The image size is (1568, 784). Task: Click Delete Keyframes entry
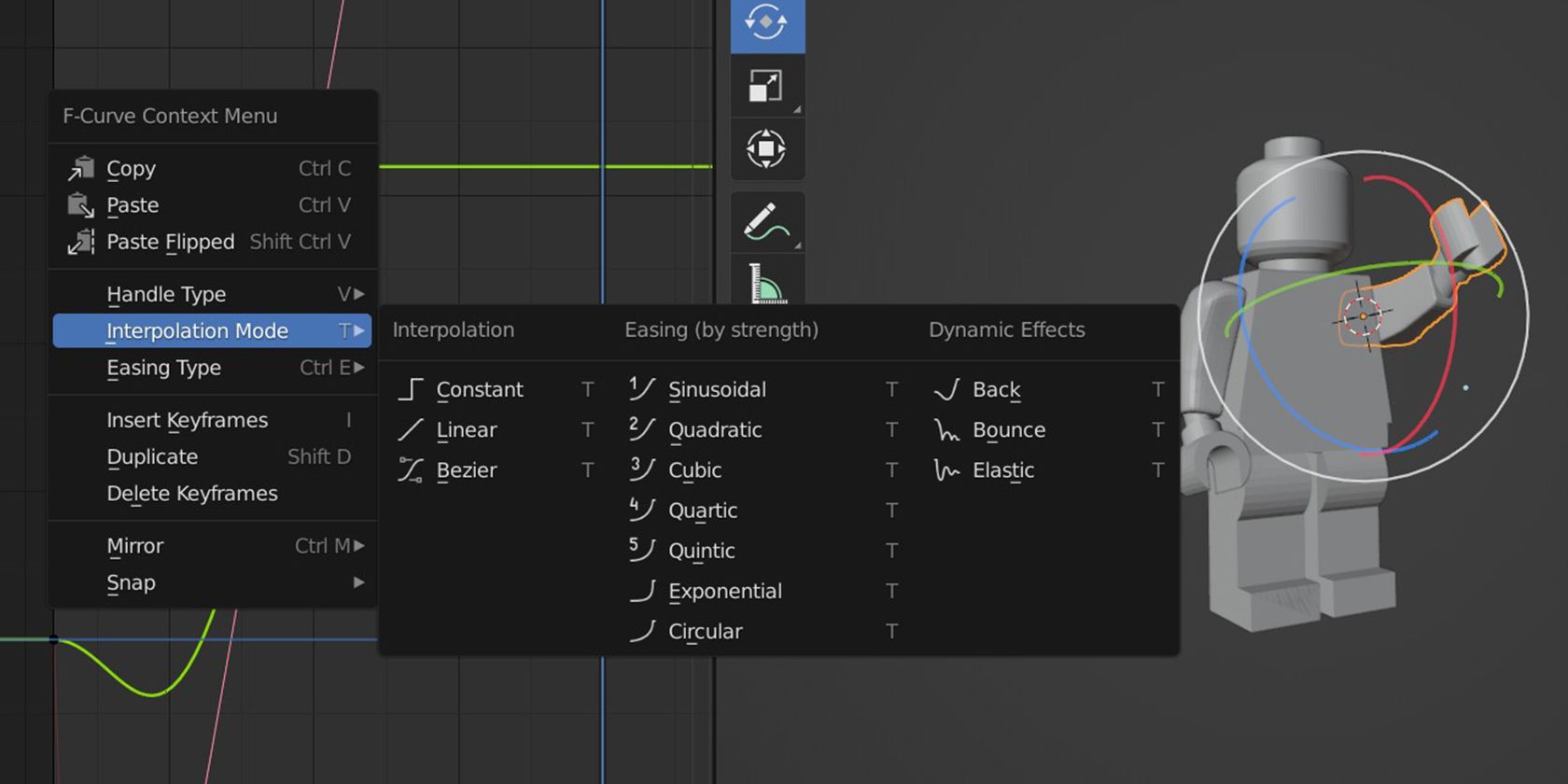coord(192,494)
